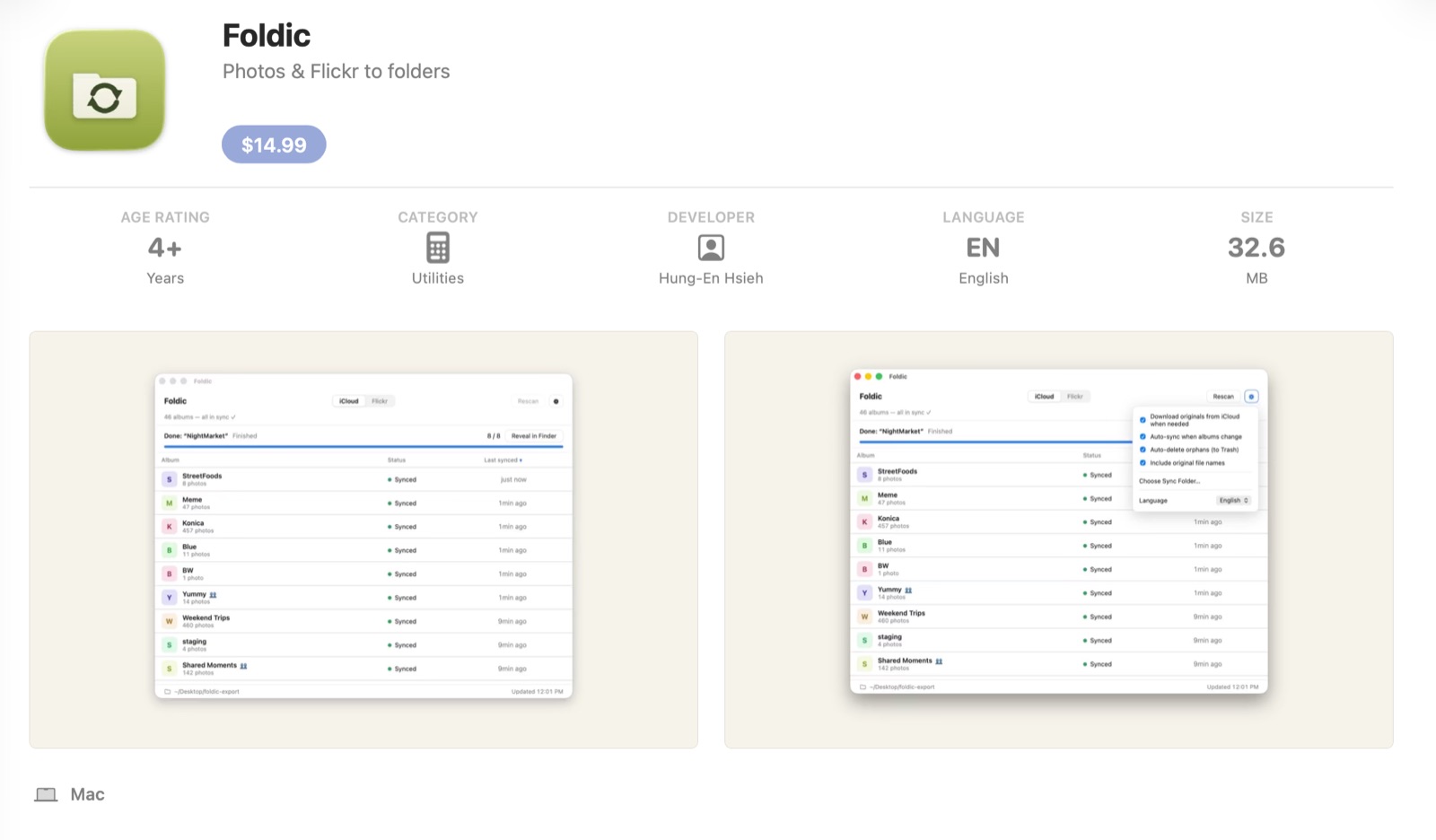The image size is (1436, 840).
Task: Click the CATEGORY heading
Action: pyautogui.click(x=438, y=217)
